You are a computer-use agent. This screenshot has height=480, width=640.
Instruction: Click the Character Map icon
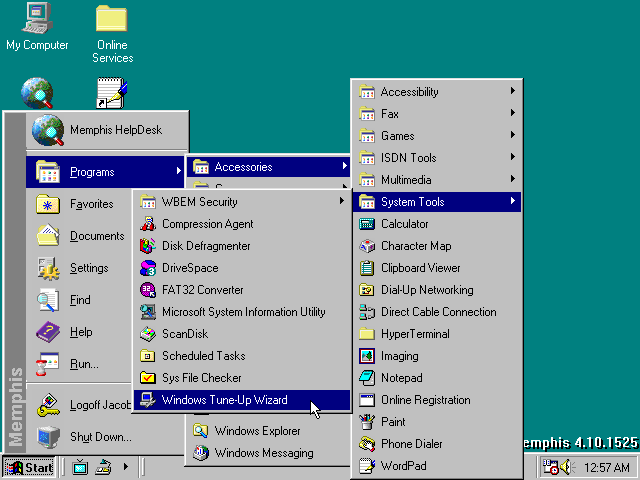coord(367,246)
